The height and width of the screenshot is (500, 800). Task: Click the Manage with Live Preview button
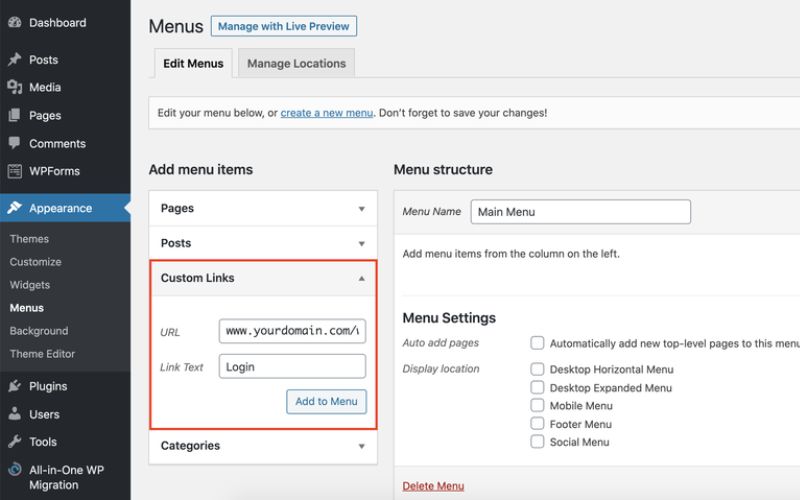[283, 27]
